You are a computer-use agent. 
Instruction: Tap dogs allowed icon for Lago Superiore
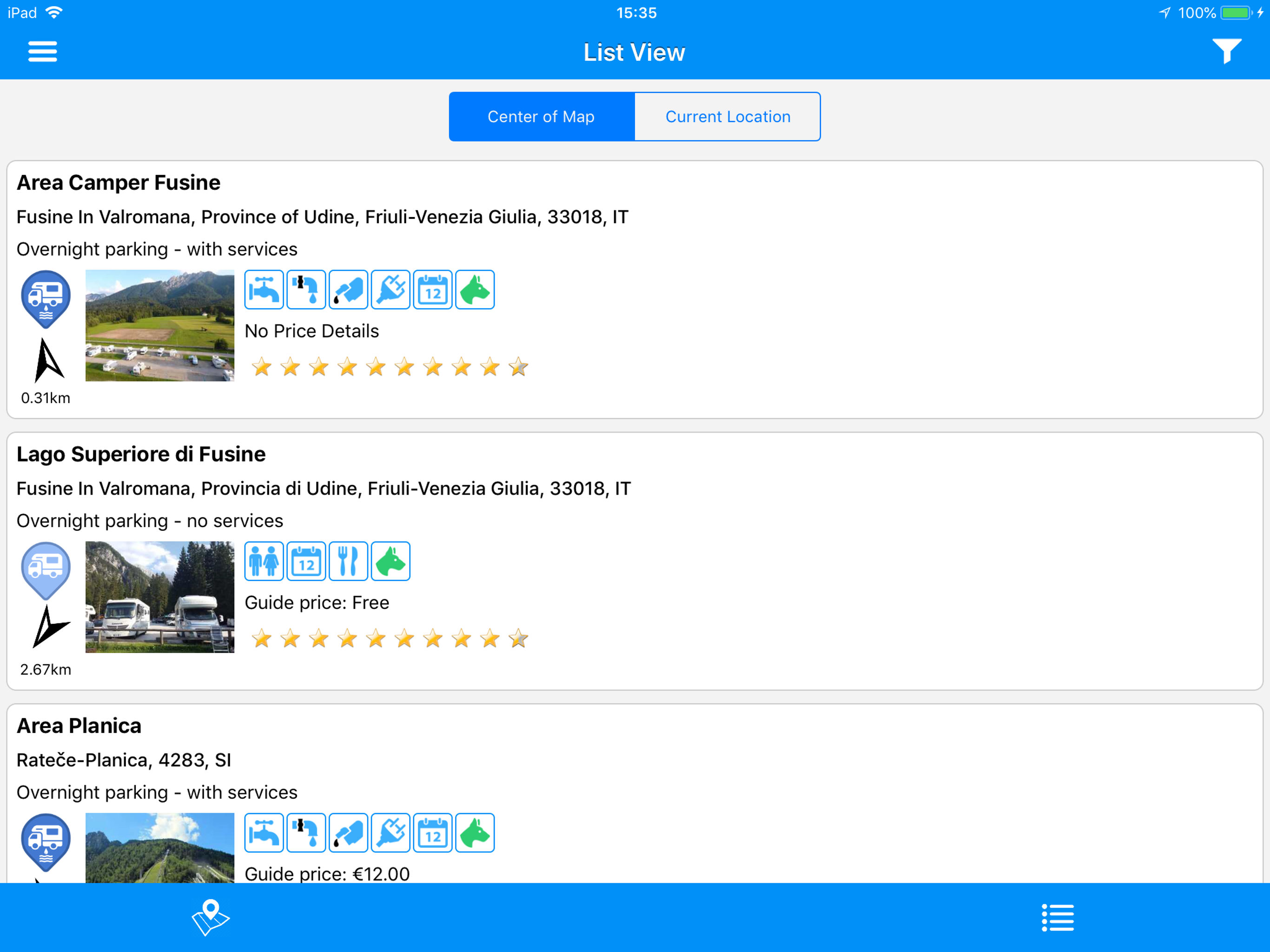(x=390, y=561)
